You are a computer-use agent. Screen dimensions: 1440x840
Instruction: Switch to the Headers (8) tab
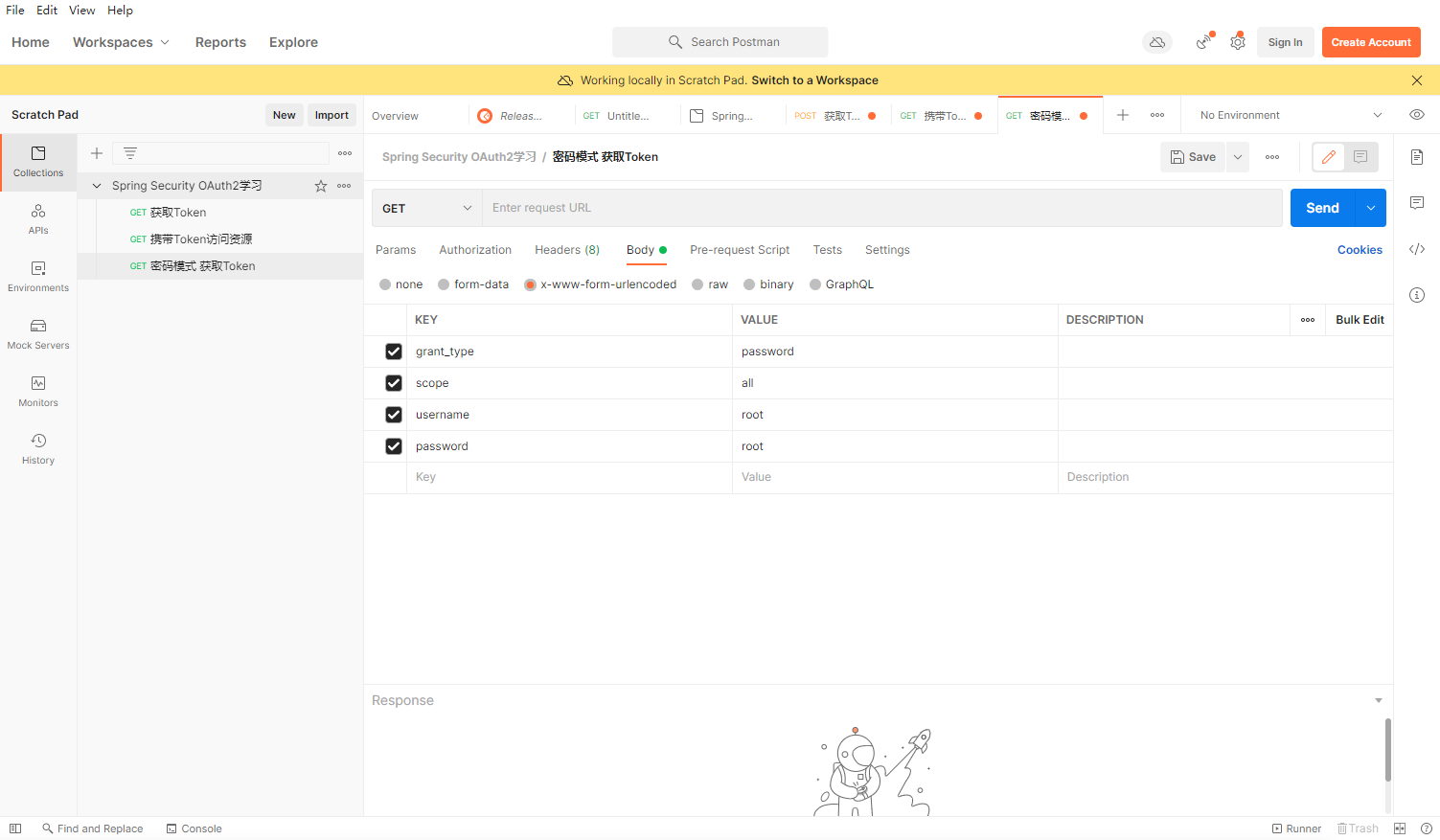point(567,250)
